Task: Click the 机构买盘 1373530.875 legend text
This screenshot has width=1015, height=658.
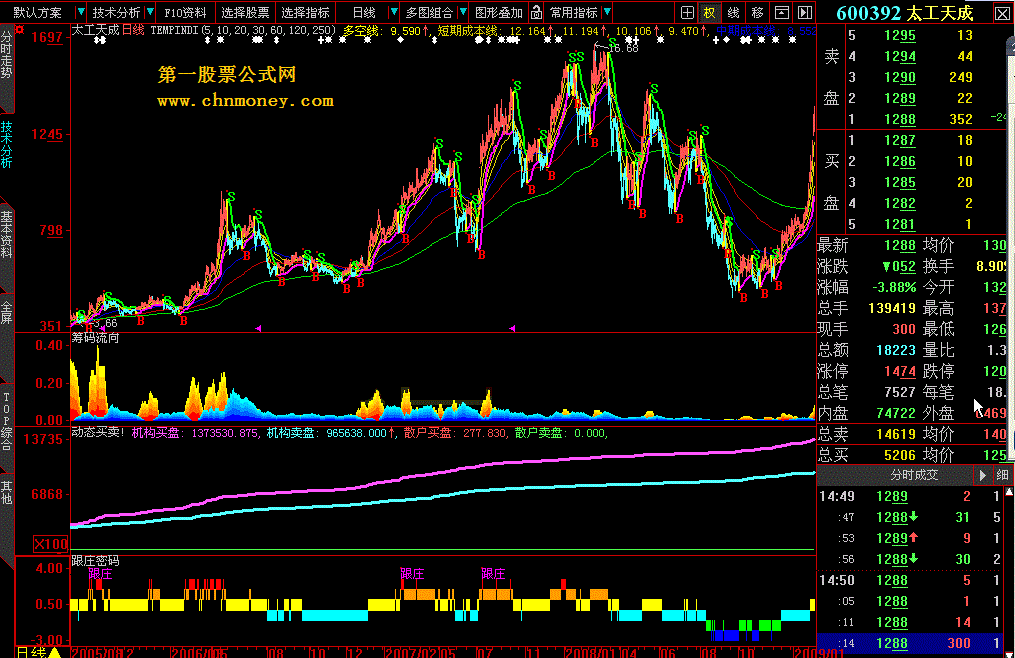Action: (x=195, y=433)
